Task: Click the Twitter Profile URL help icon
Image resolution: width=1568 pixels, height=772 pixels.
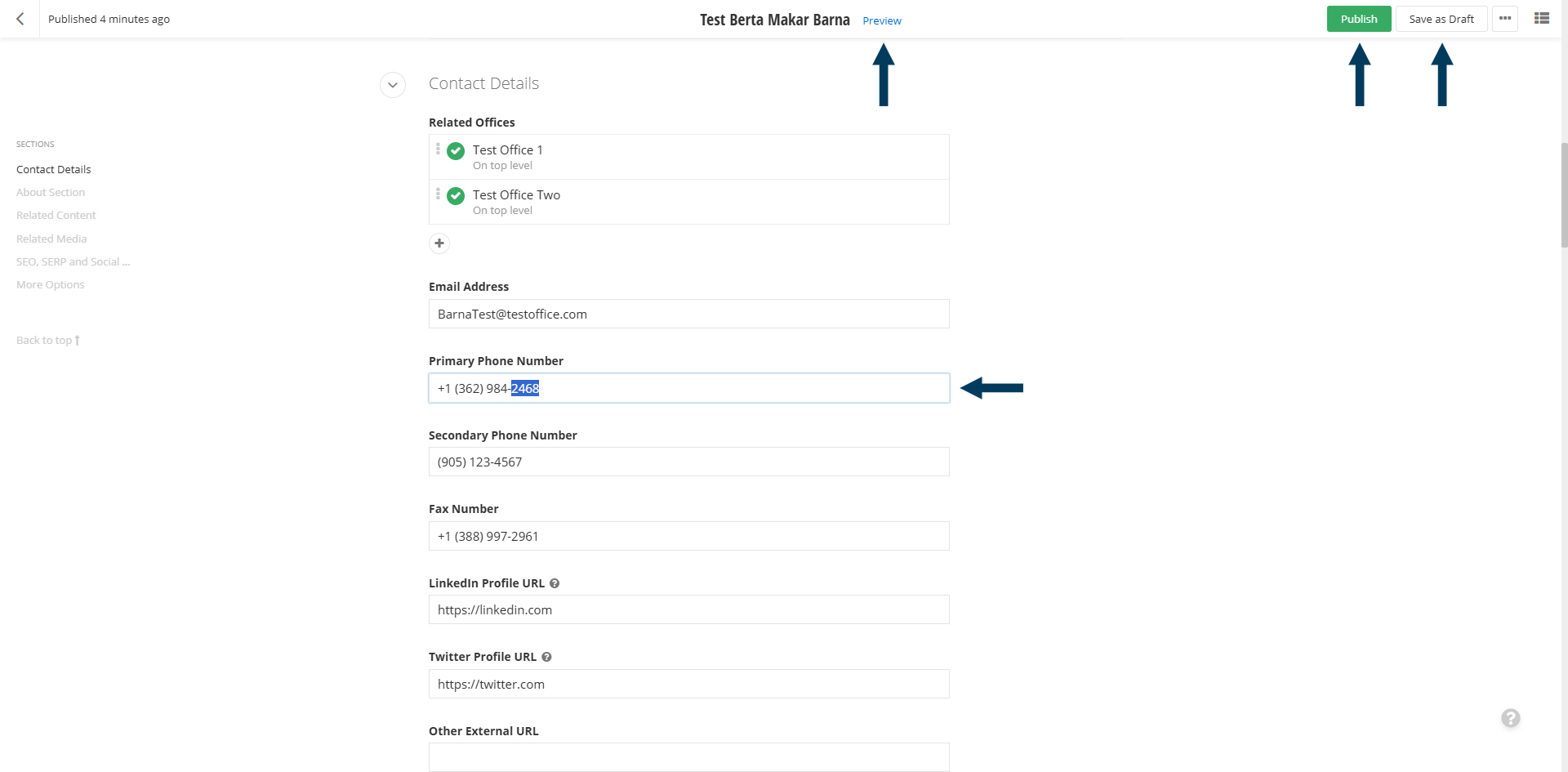Action: [547, 657]
